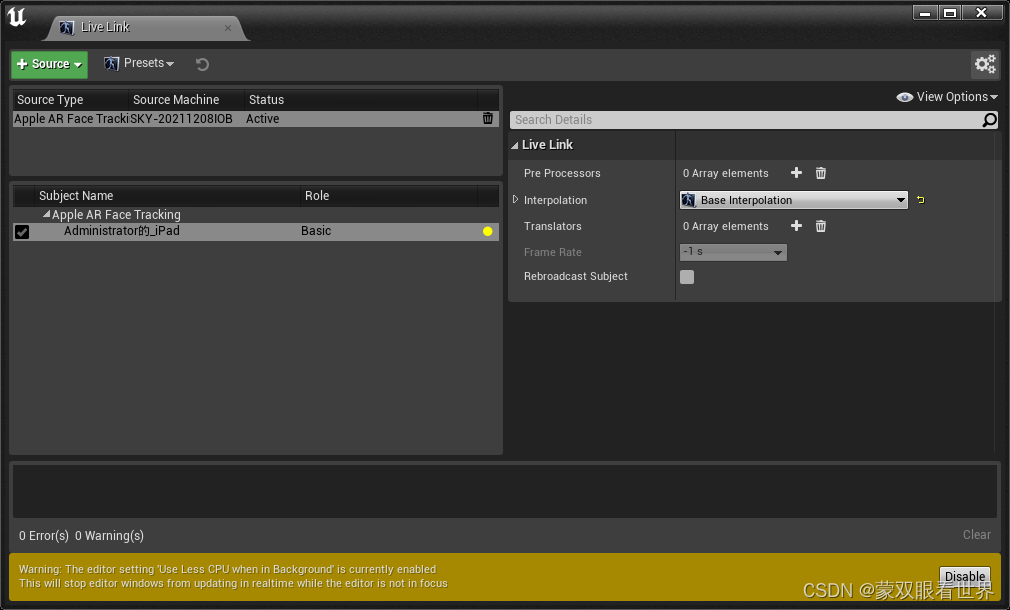Click the Source Machine column header
Screen dimensions: 1010x610
tap(176, 100)
